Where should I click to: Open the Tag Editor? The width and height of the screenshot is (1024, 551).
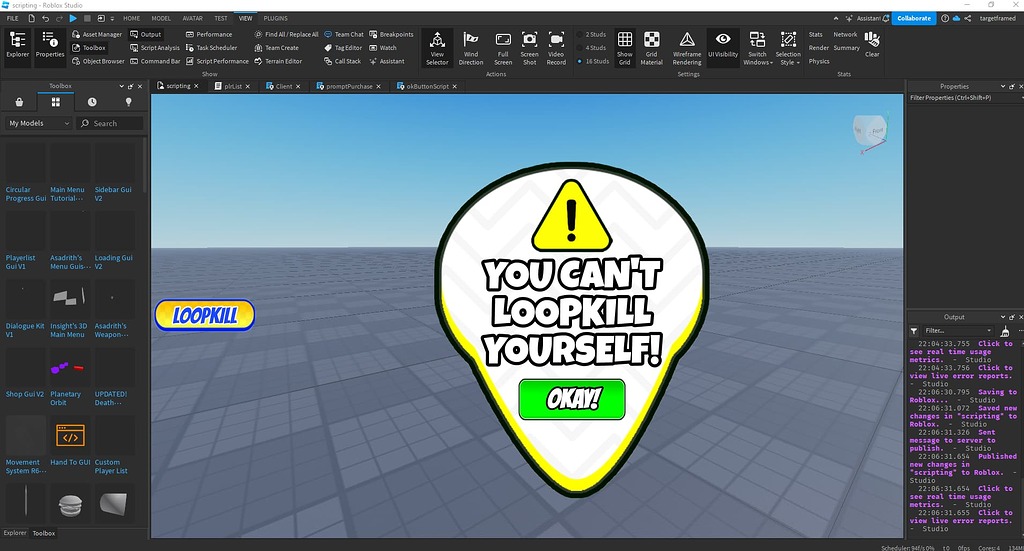tap(343, 48)
